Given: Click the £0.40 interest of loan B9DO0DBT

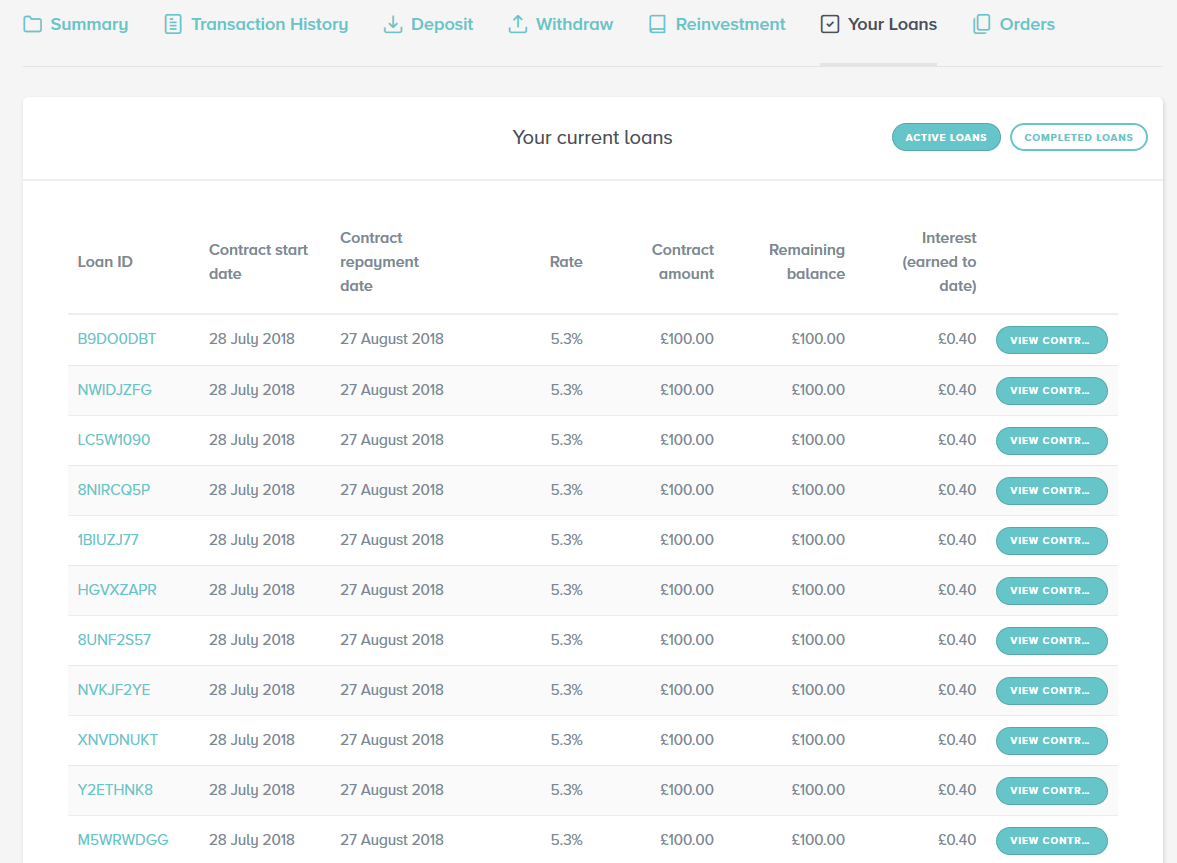Looking at the screenshot, I should click(x=957, y=339).
